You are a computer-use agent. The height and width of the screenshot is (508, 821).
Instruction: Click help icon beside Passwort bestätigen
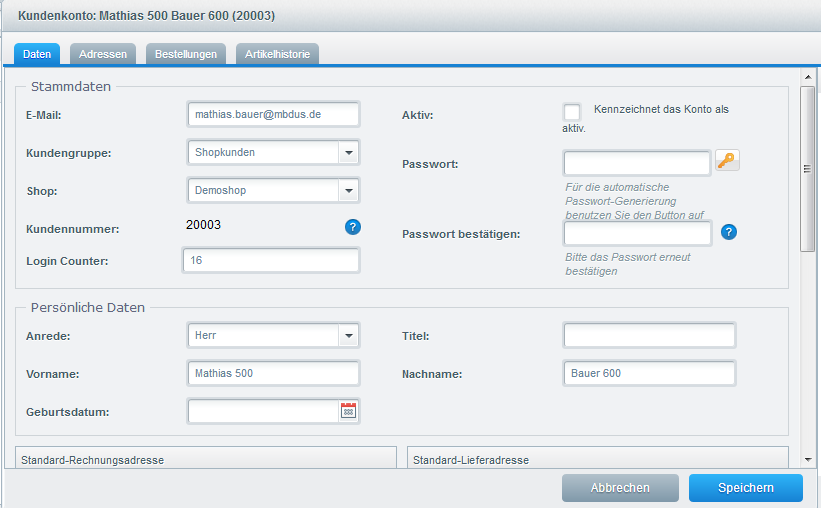pos(729,232)
